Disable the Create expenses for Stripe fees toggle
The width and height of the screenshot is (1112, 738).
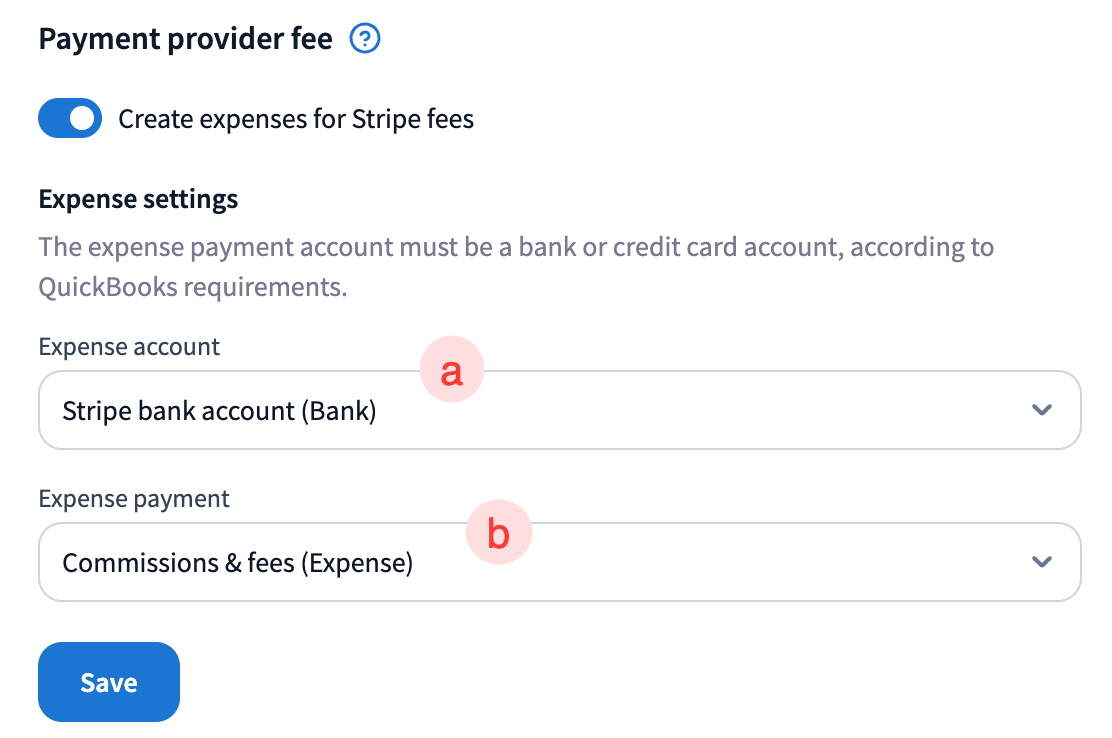click(x=70, y=119)
